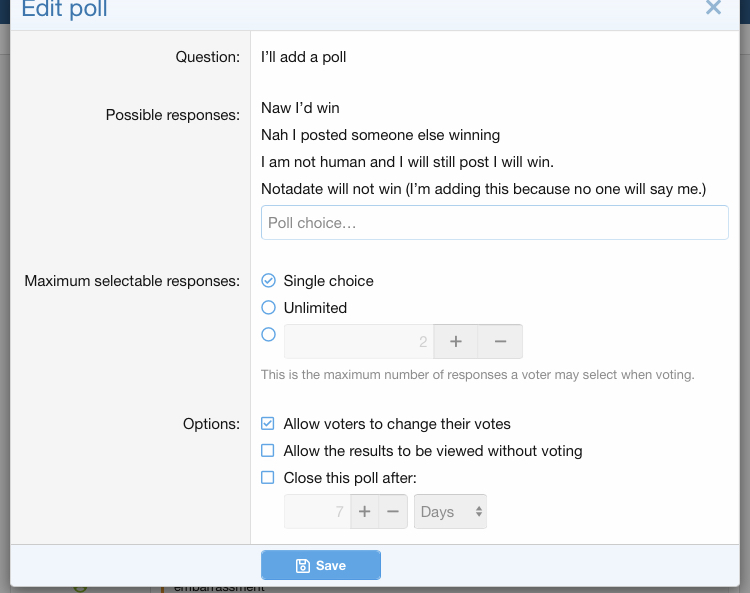Viewport: 750px width, 593px height.
Task: Check Close this poll after option
Action: [268, 478]
